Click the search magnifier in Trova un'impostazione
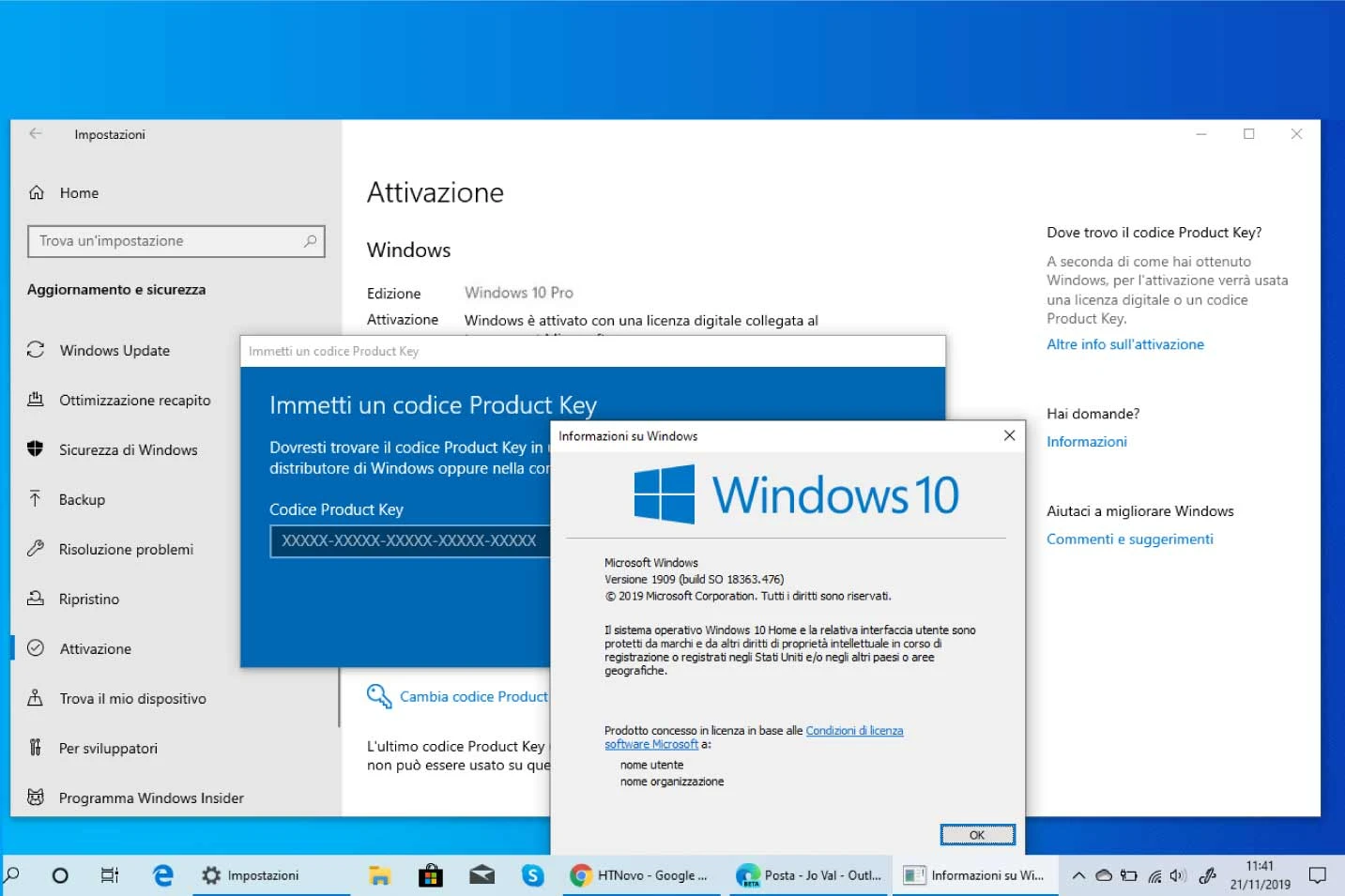Viewport: 1345px width, 896px height. [311, 241]
